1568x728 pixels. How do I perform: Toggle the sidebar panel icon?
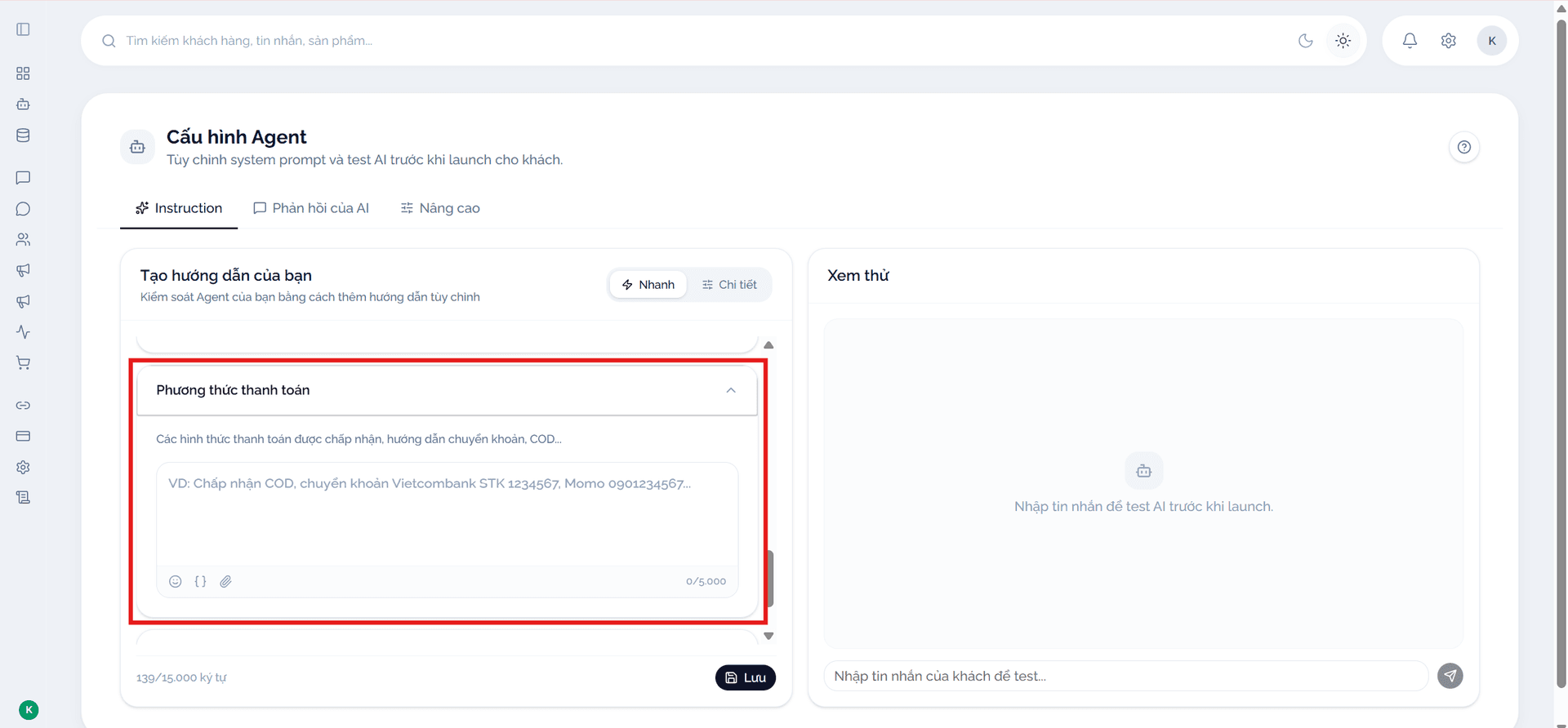[23, 29]
